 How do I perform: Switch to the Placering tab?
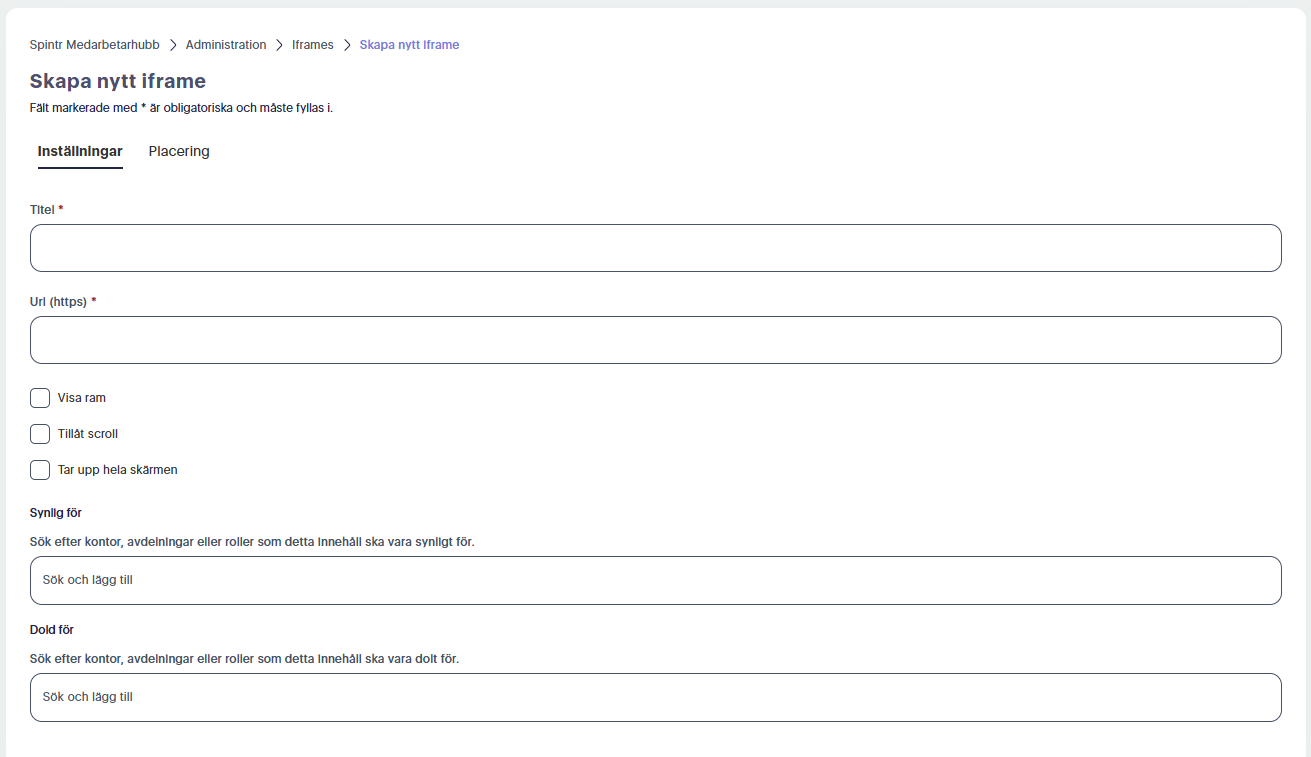(179, 152)
